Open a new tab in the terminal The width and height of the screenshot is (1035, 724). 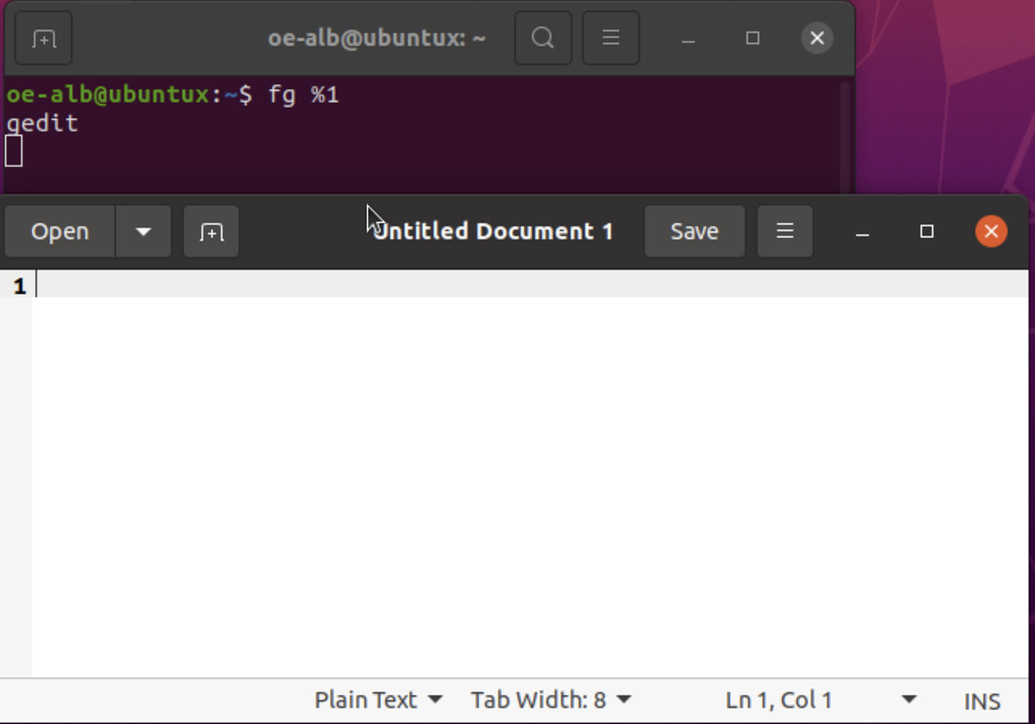pyautogui.click(x=43, y=39)
